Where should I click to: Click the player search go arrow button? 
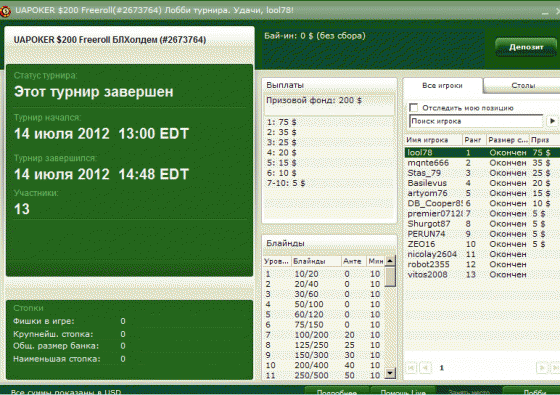552,121
